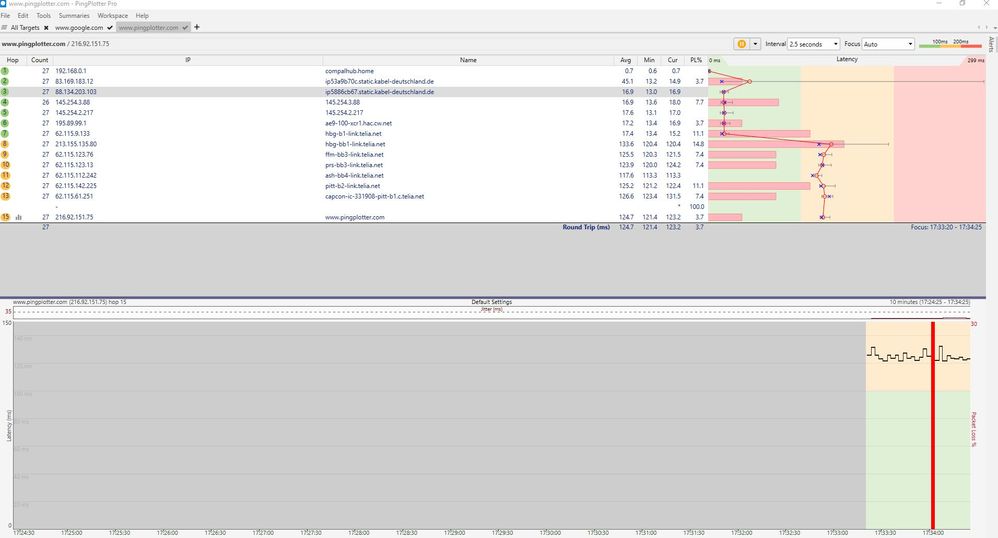This screenshot has width=998, height=538.
Task: Open the Summaries menu
Action: (x=74, y=15)
